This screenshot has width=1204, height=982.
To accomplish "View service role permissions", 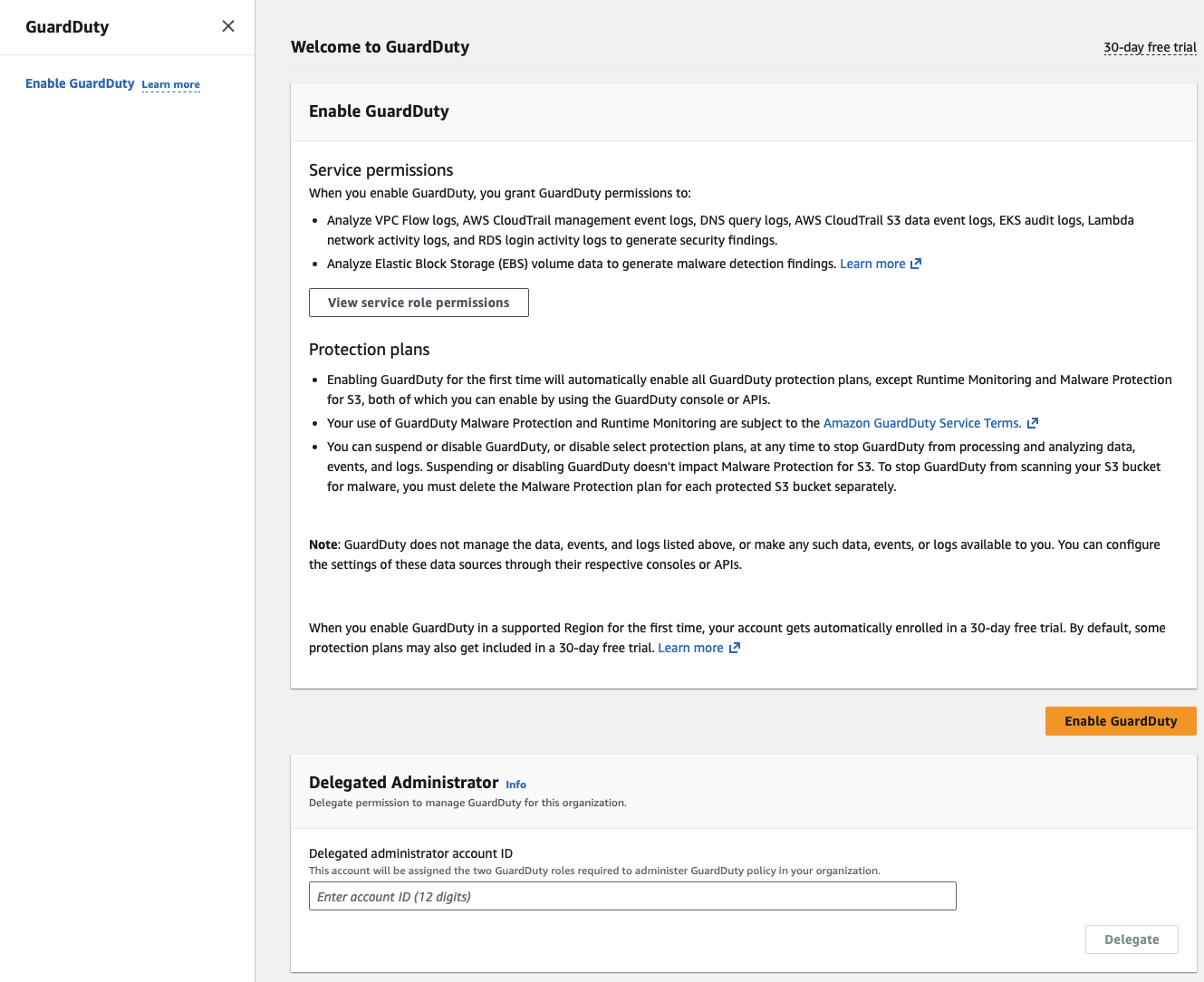I will 419,303.
